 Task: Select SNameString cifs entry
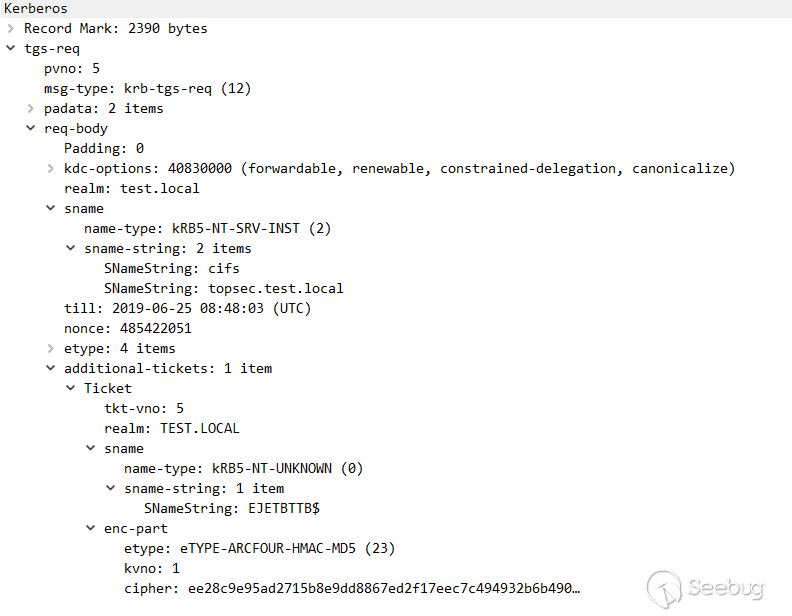171,268
